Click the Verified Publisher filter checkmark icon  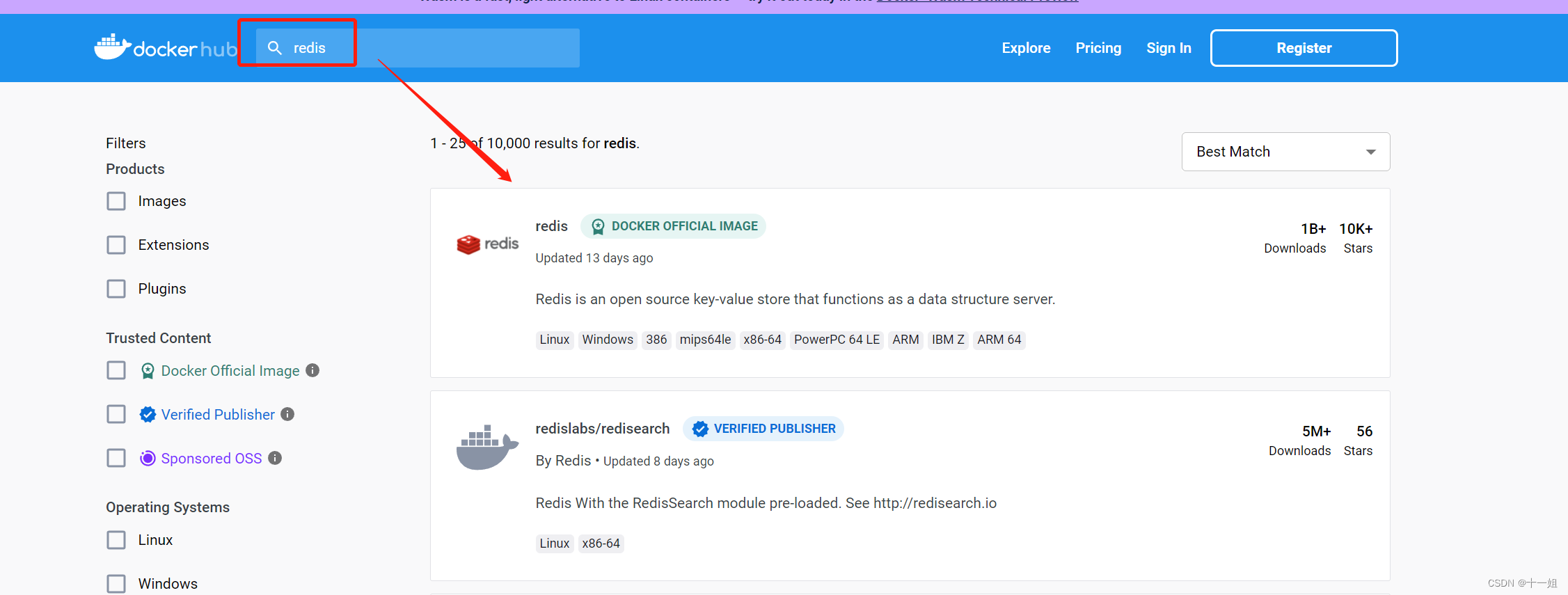tap(148, 415)
